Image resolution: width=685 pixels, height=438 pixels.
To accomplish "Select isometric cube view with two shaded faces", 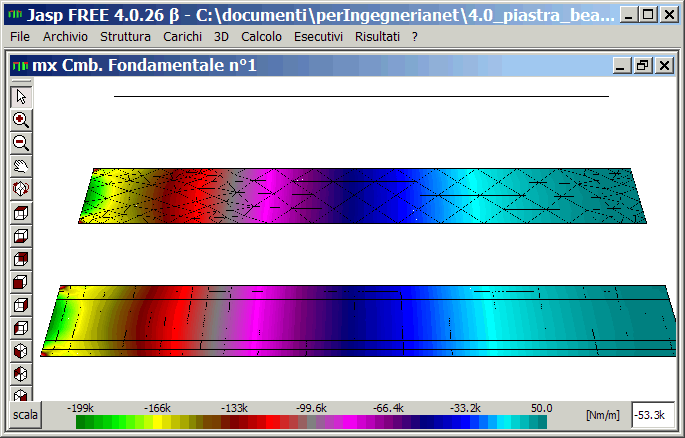I will (21, 374).
